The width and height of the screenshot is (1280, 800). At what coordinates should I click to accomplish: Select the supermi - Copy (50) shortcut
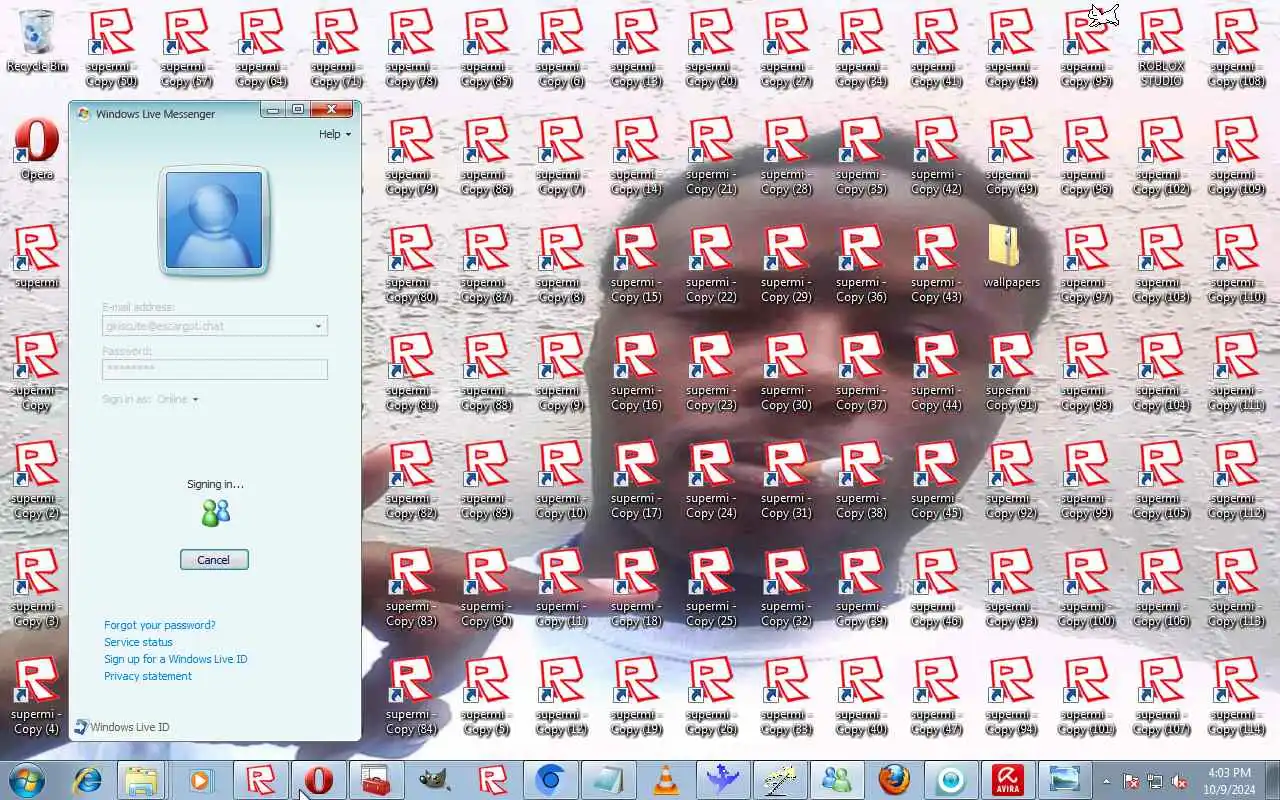tap(112, 47)
